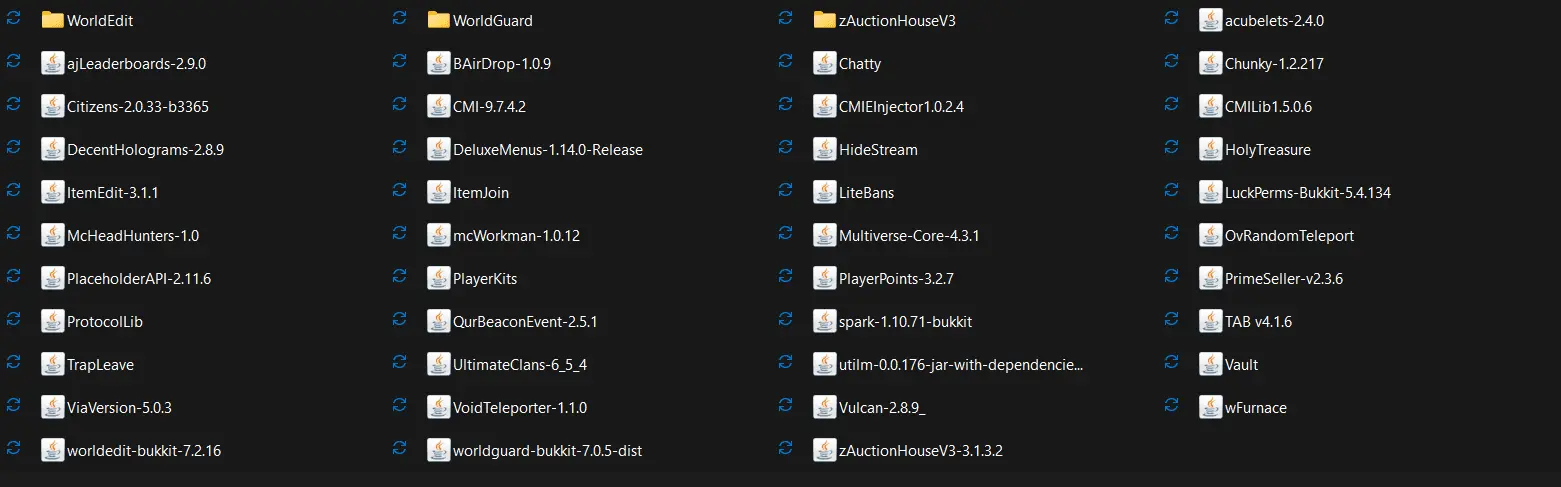The image size is (1561, 487).
Task: Select the WorldGuard folder icon
Action: tap(439, 20)
